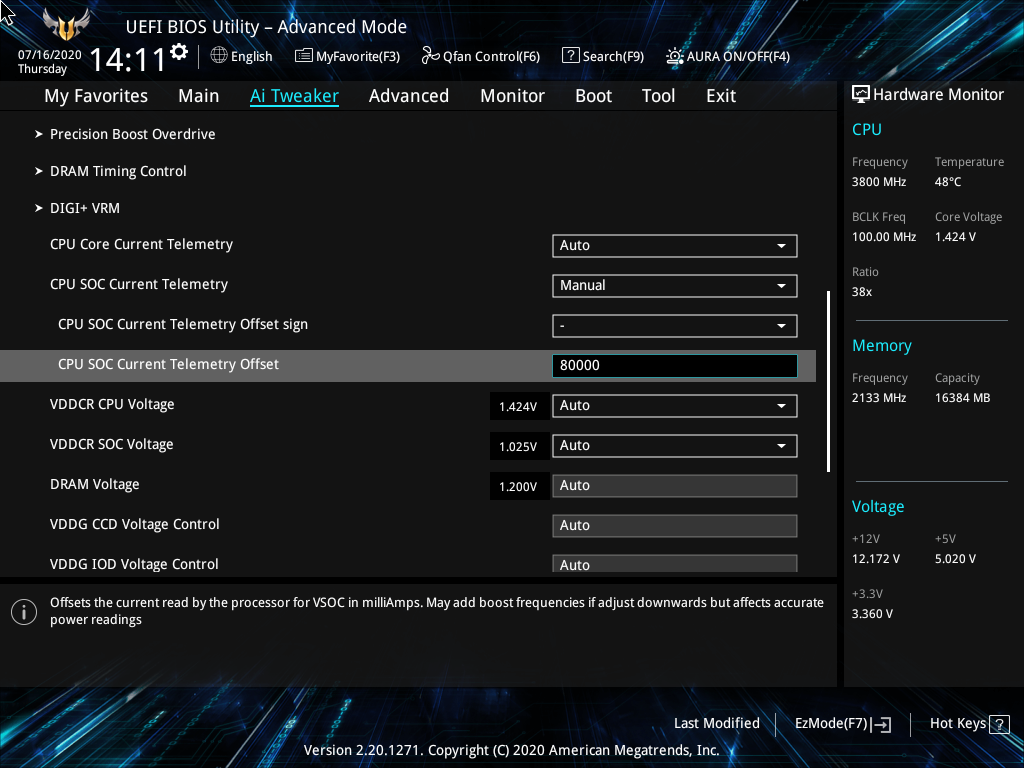Viewport: 1024px width, 768px height.
Task: Click the Qfan Control fan icon
Action: pyautogui.click(x=430, y=56)
